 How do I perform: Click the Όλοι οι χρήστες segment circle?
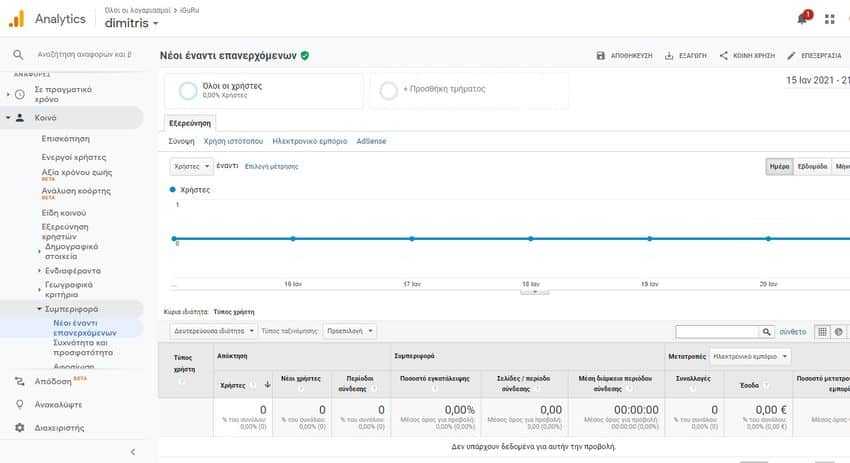188,91
